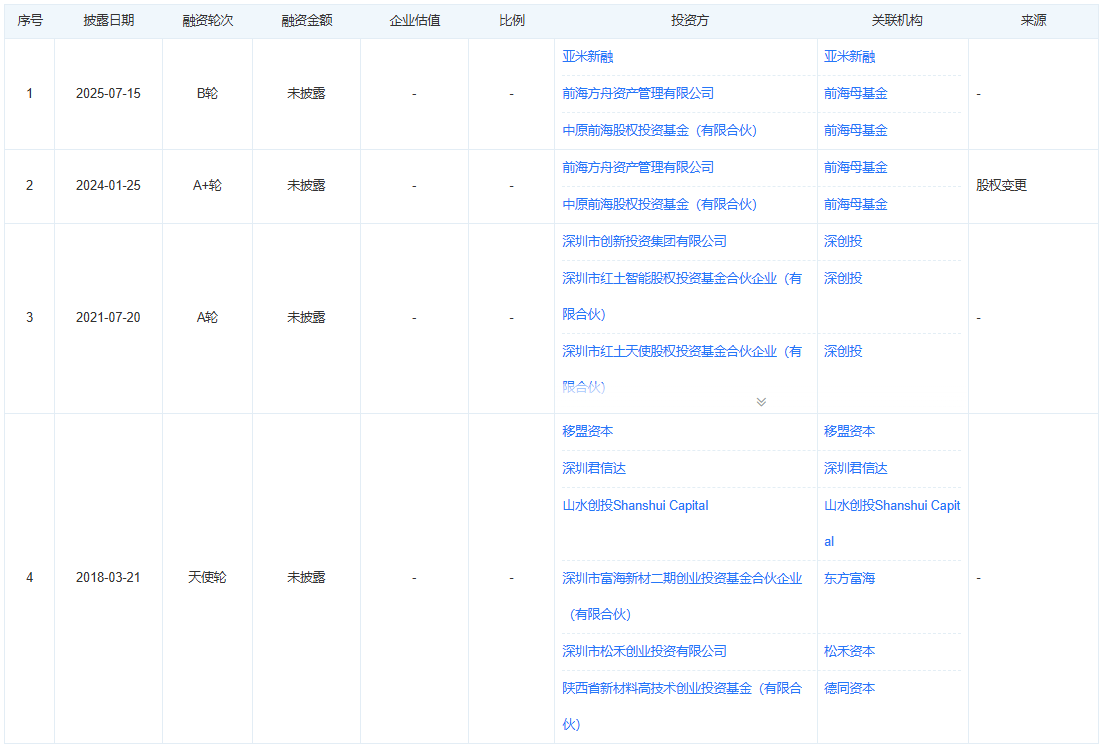Open 深圳君信达 in the 关联机构 column
Image resolution: width=1103 pixels, height=750 pixels.
(855, 468)
